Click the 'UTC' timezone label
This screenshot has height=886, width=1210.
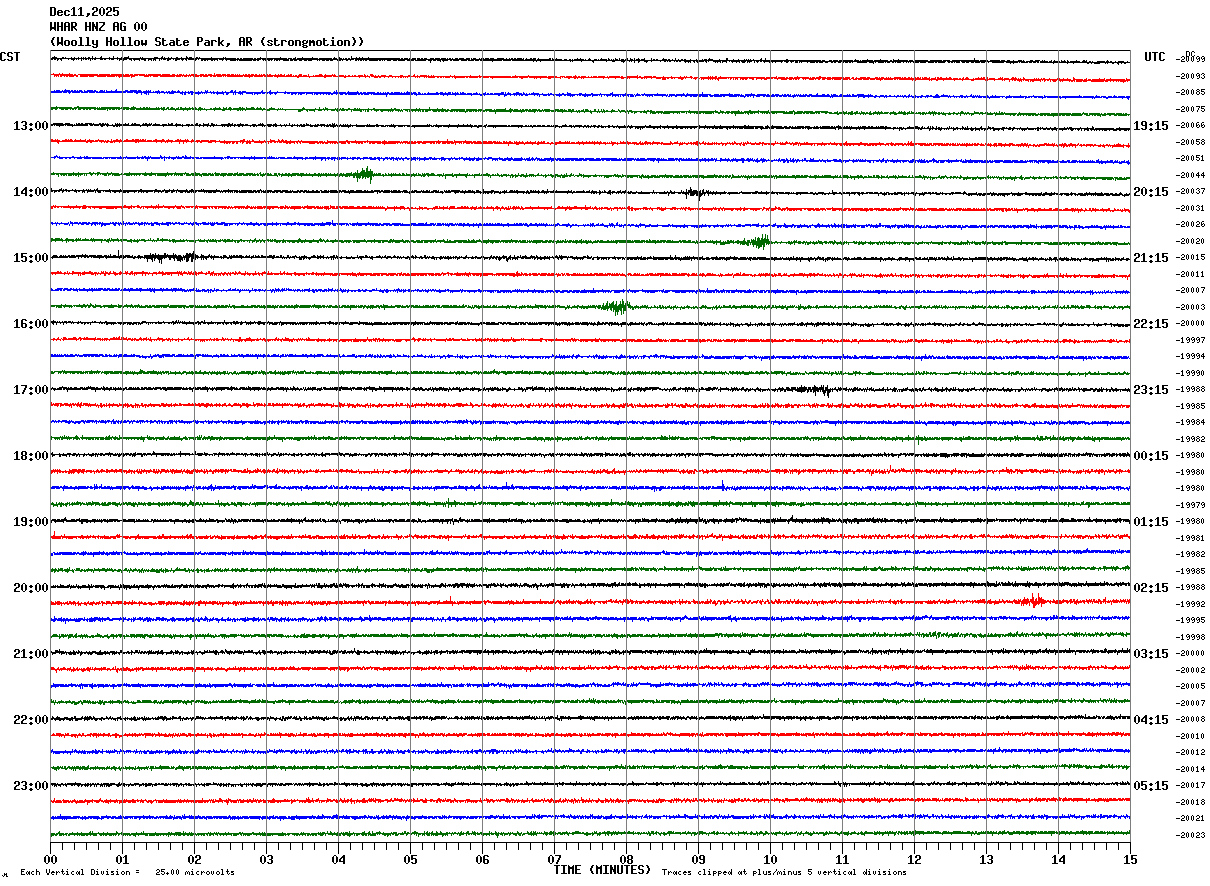click(1155, 57)
